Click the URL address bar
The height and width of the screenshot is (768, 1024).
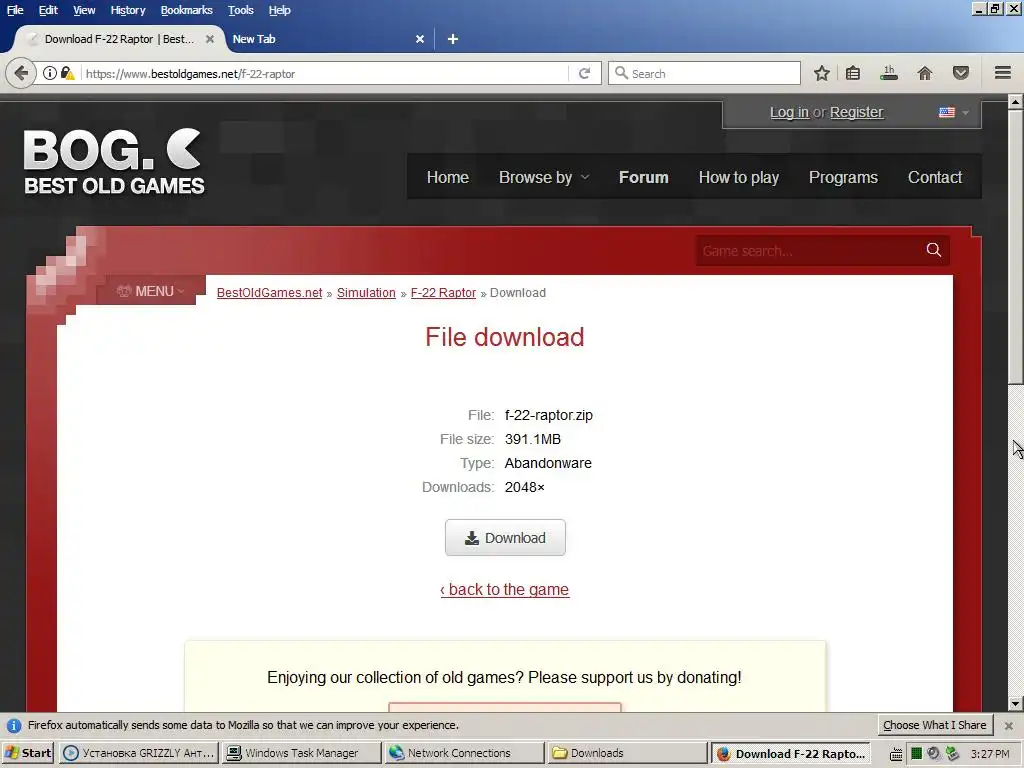tap(323, 73)
